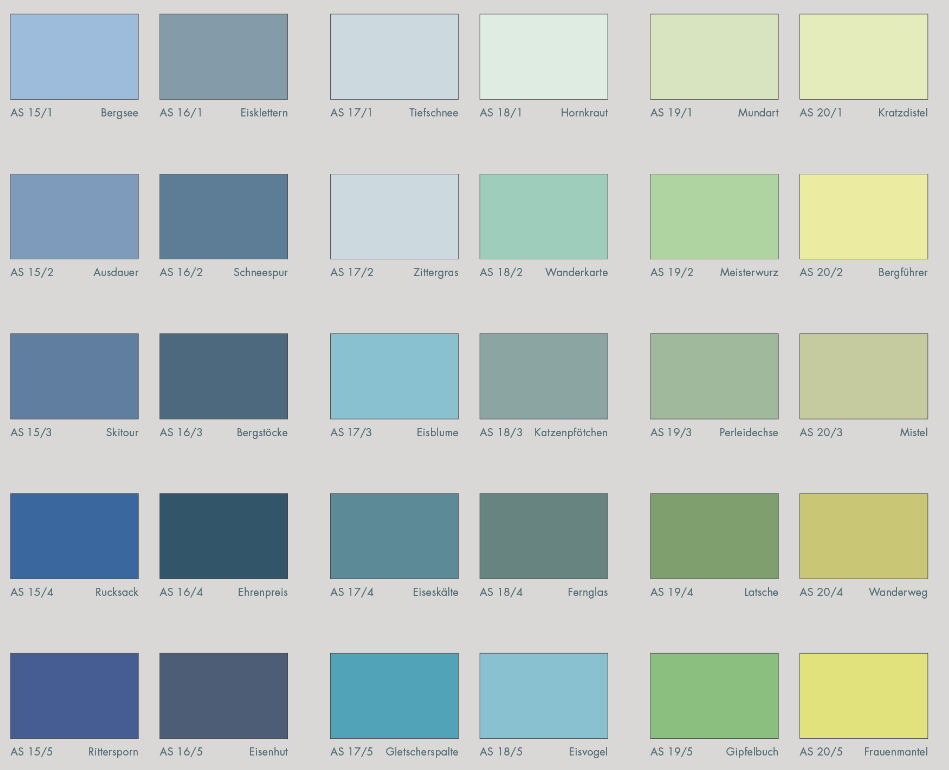
Task: Click the 'Bergsee' color name label
Action: 119,113
